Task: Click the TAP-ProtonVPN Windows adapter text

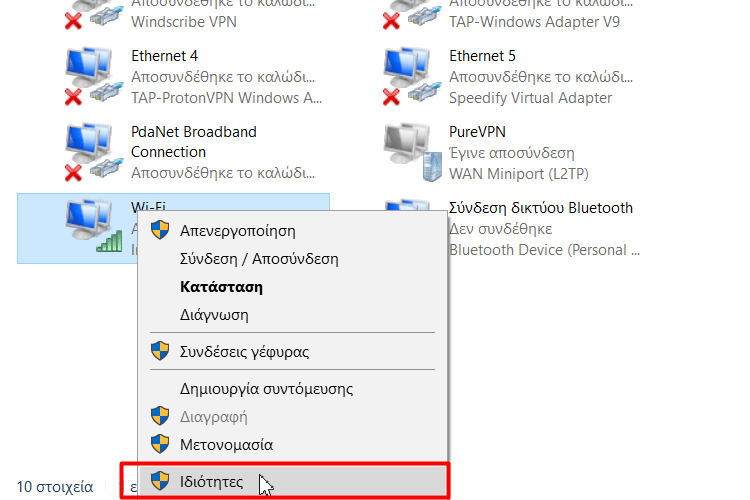Action: (227, 98)
